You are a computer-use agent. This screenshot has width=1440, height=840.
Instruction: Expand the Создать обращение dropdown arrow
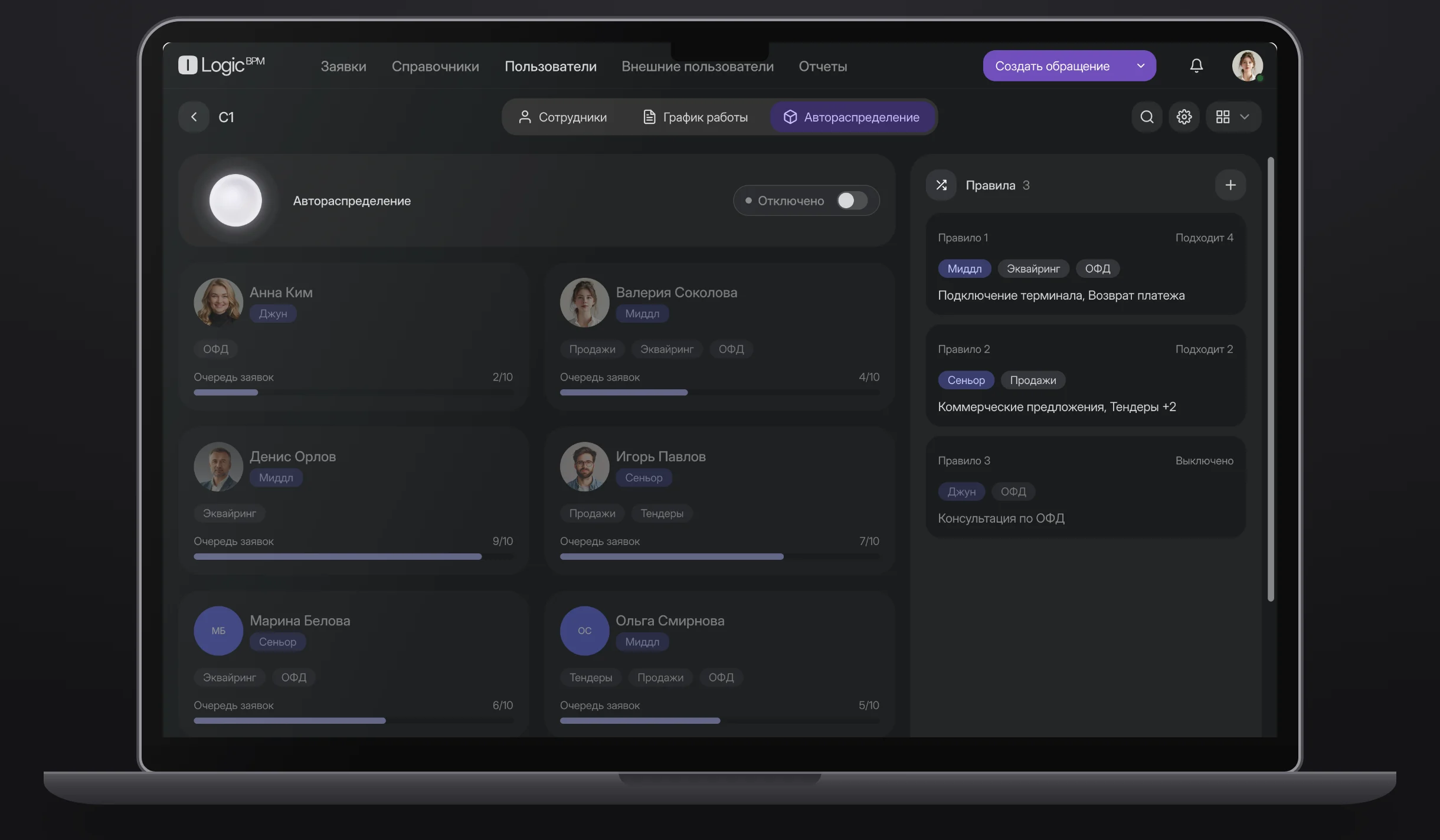click(x=1141, y=65)
